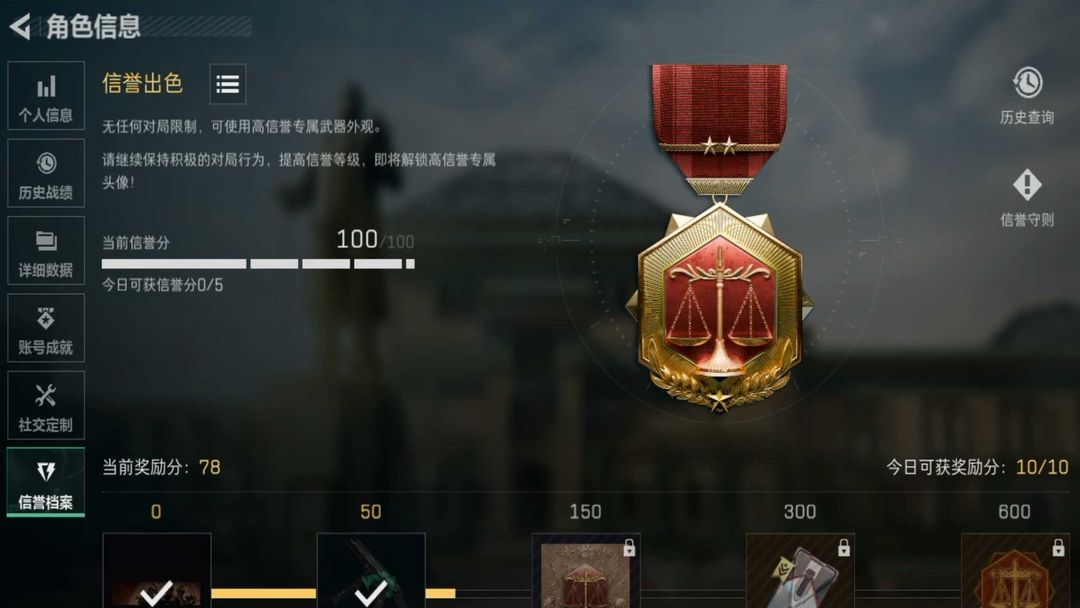
Task: Select the 详细数据 folder icon
Action: pyautogui.click(x=46, y=240)
